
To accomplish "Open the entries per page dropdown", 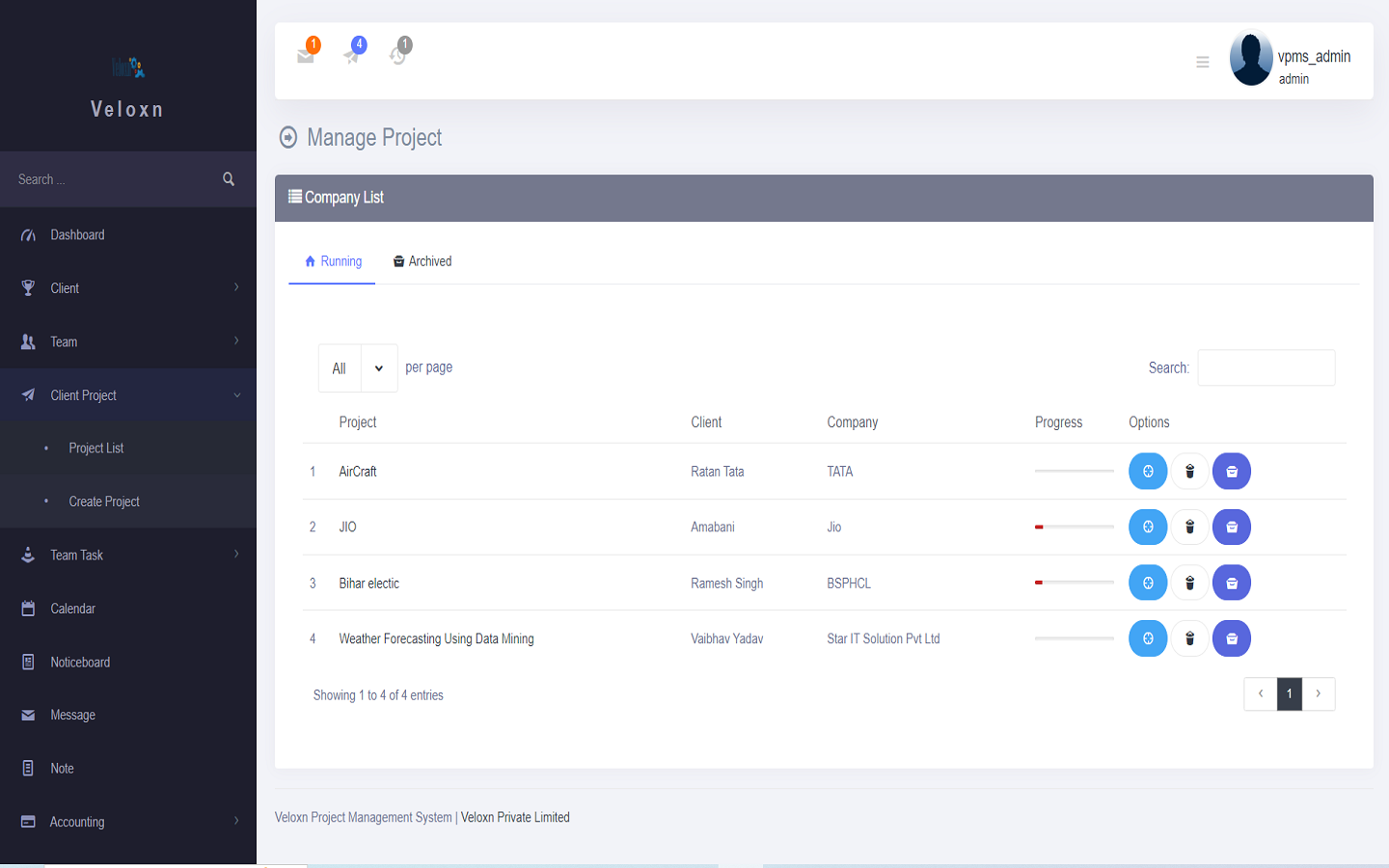I will (358, 367).
